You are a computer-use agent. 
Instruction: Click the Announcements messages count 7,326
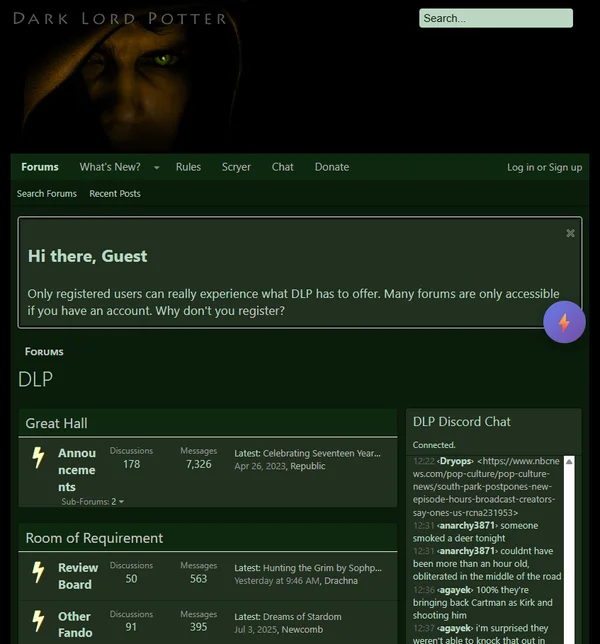[x=198, y=464]
